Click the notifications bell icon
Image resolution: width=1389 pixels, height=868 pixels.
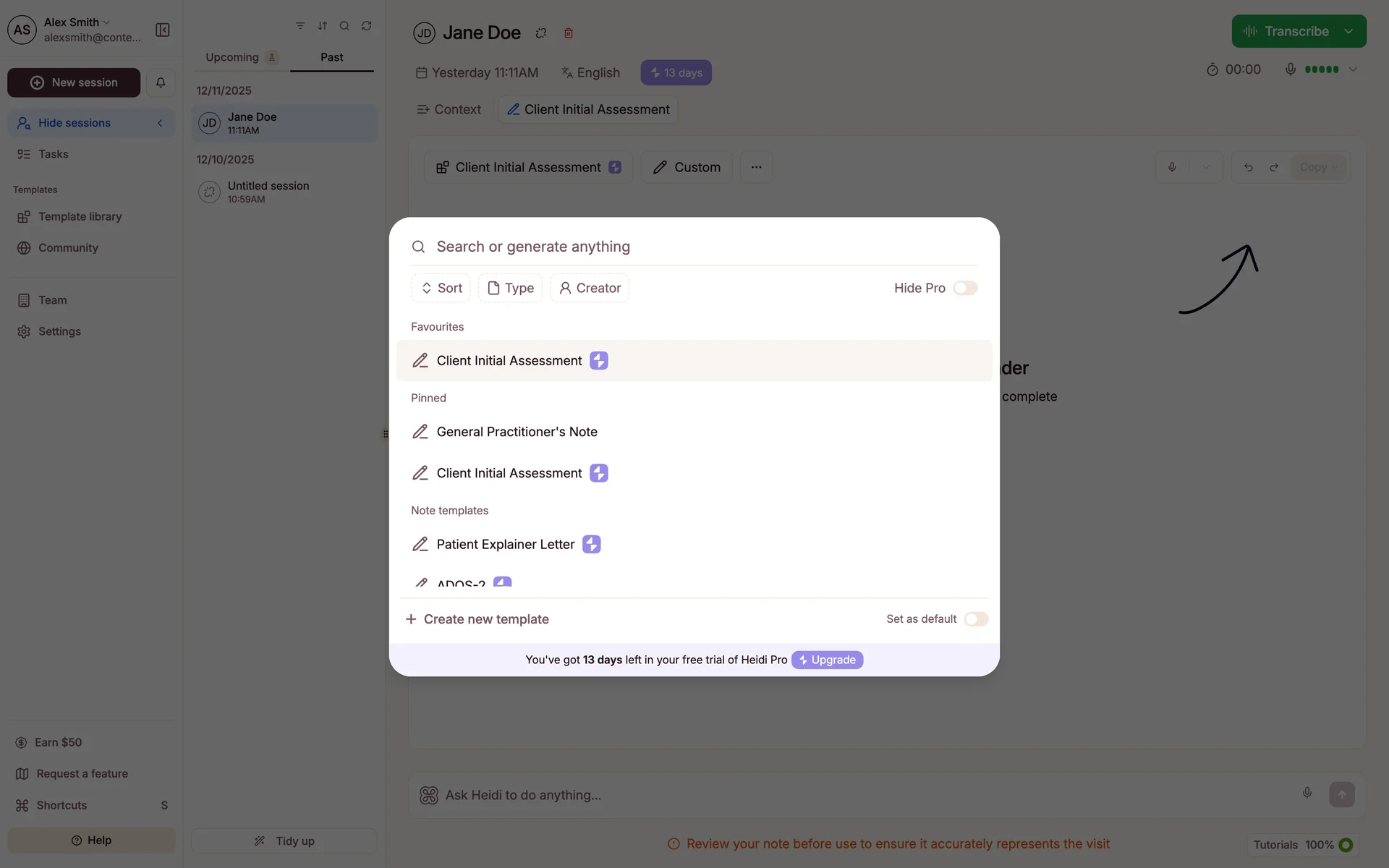[x=161, y=82]
